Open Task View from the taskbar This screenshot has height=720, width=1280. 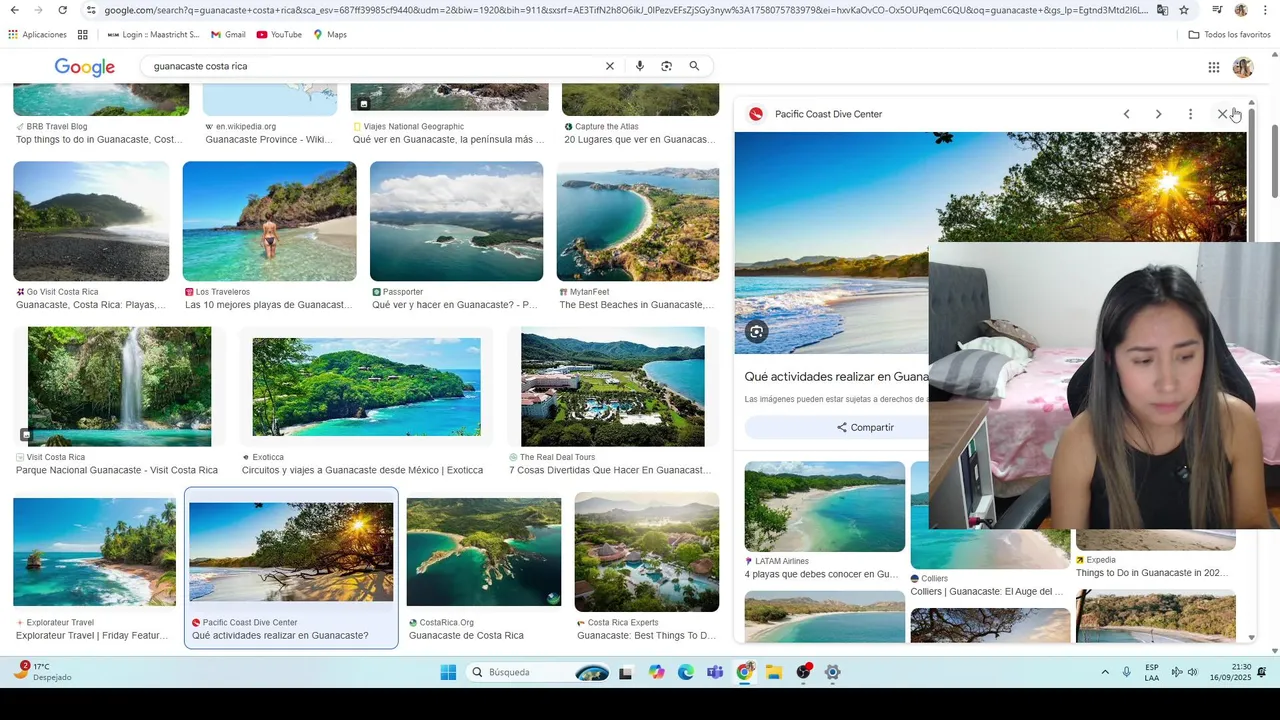(625, 672)
